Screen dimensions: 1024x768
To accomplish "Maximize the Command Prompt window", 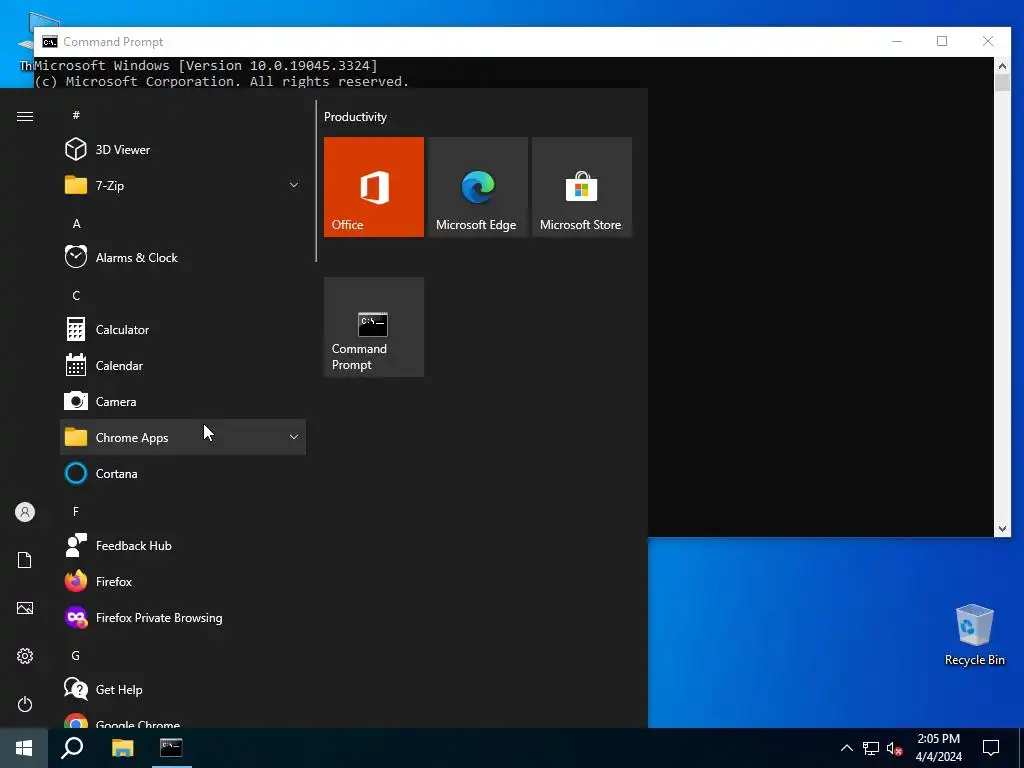I will pos(942,41).
